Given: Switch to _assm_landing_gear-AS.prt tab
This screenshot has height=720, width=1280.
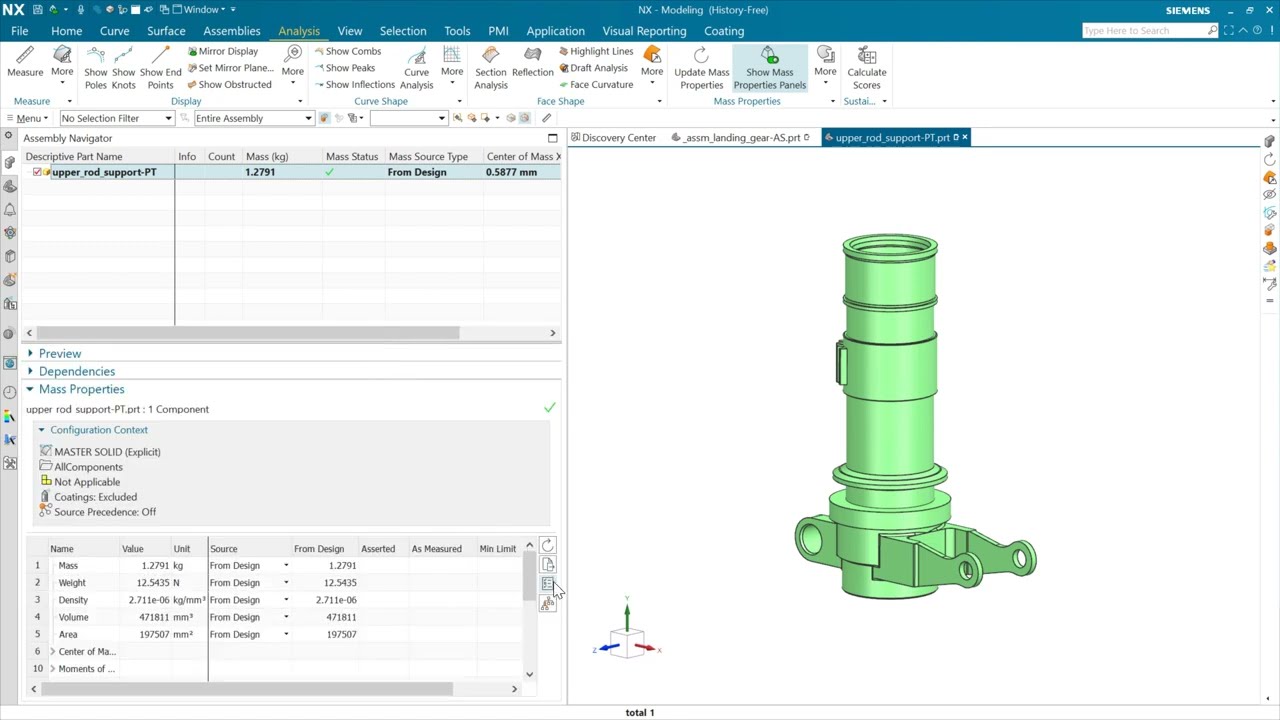Looking at the screenshot, I should (x=740, y=138).
